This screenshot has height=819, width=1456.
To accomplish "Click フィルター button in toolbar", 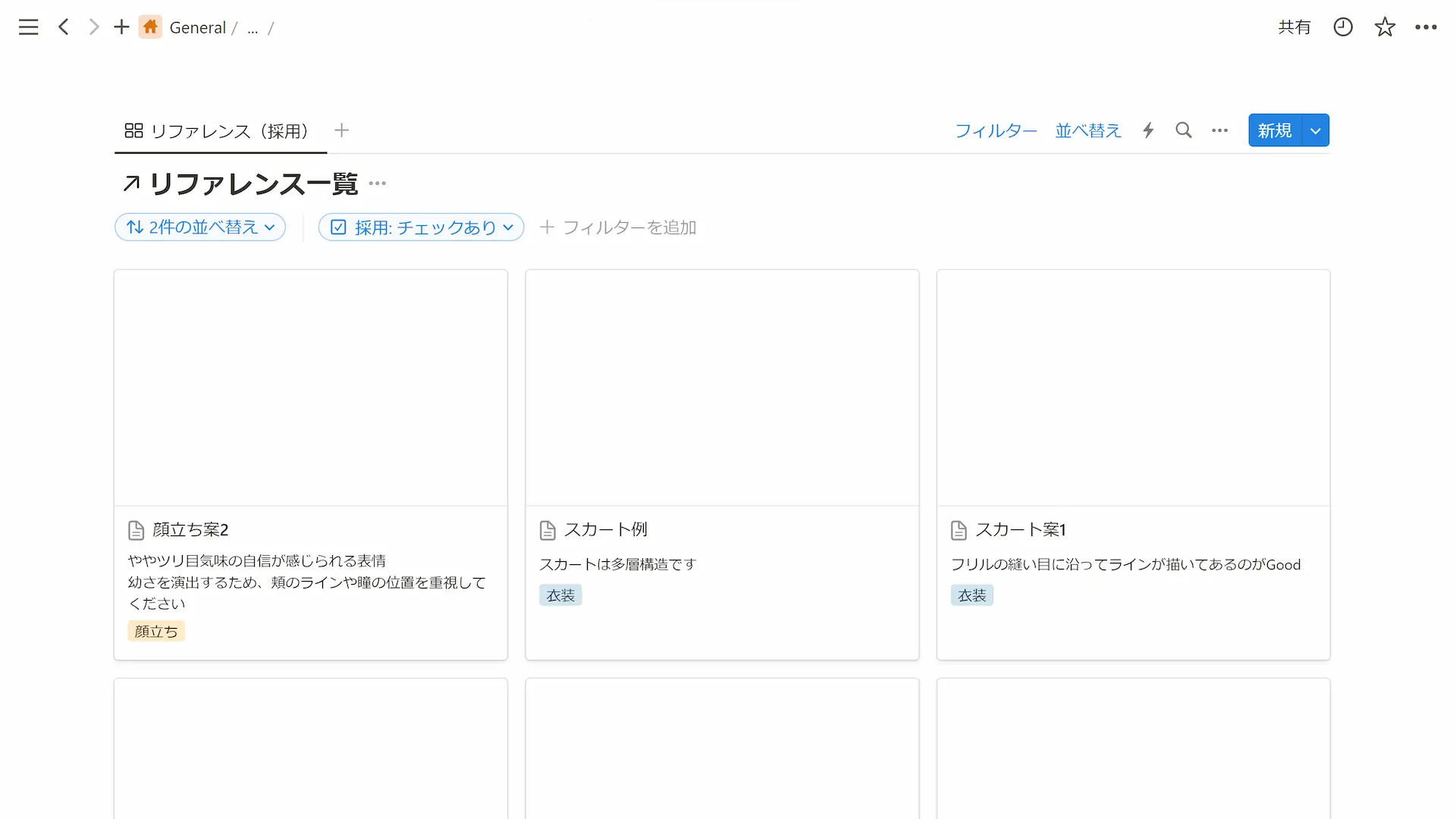I will (996, 130).
